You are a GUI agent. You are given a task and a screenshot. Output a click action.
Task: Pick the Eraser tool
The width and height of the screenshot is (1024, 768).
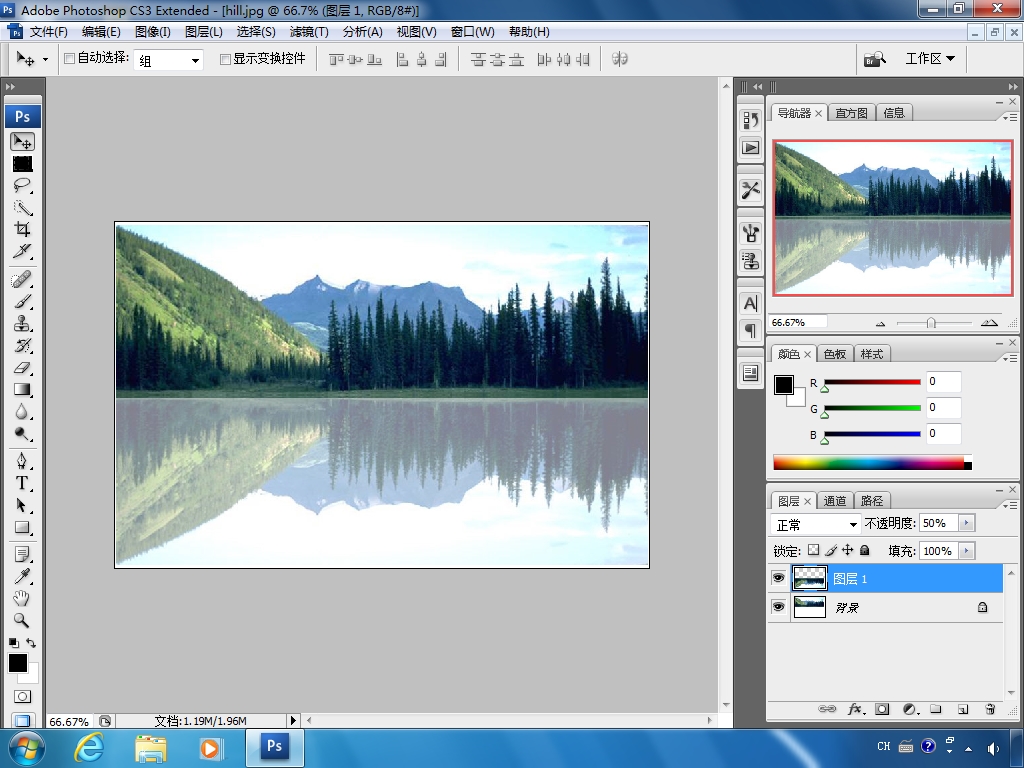pyautogui.click(x=22, y=368)
